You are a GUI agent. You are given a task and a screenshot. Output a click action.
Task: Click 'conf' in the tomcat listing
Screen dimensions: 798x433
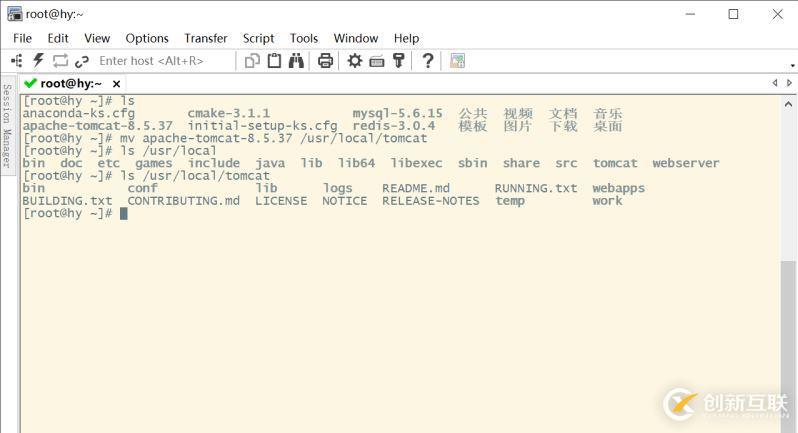[142, 188]
